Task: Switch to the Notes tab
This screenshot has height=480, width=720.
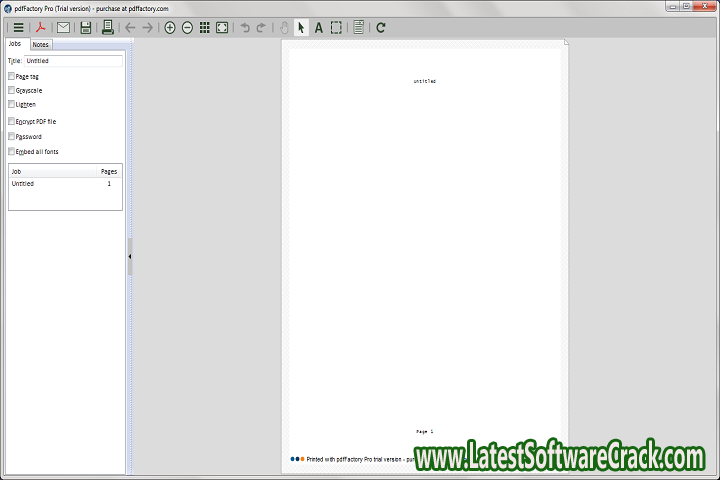Action: [x=40, y=45]
